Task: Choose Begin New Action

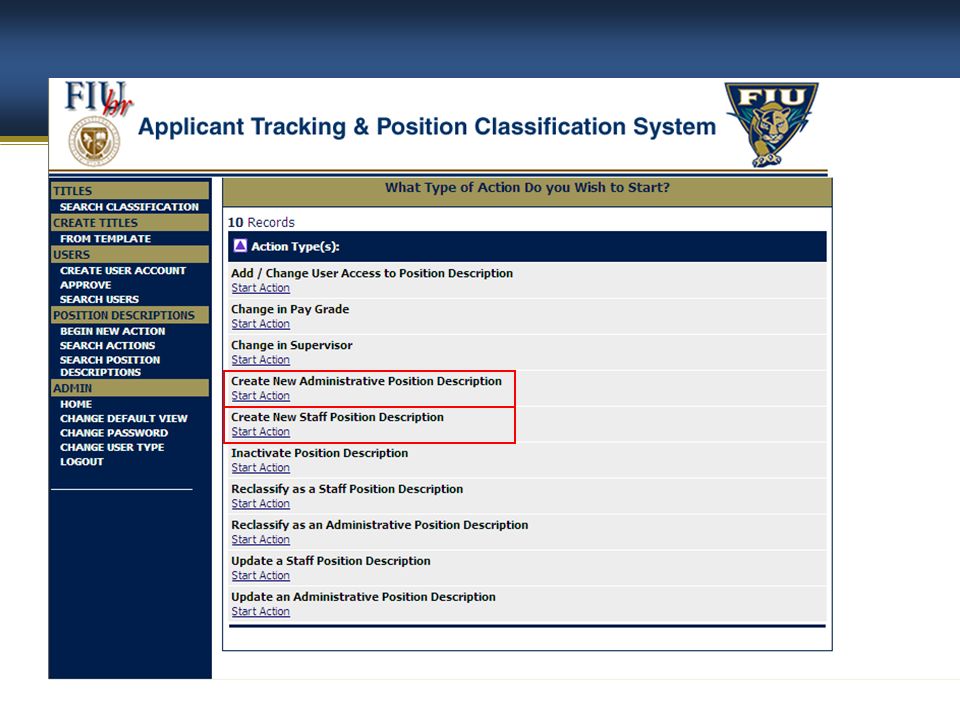Action: click(x=113, y=331)
